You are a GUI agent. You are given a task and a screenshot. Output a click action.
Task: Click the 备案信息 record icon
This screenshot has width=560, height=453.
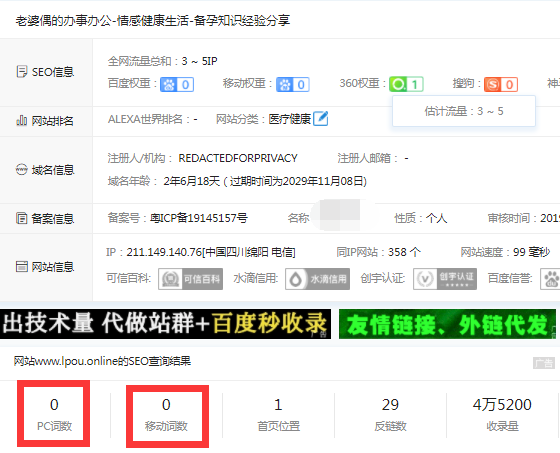pyautogui.click(x=21, y=218)
